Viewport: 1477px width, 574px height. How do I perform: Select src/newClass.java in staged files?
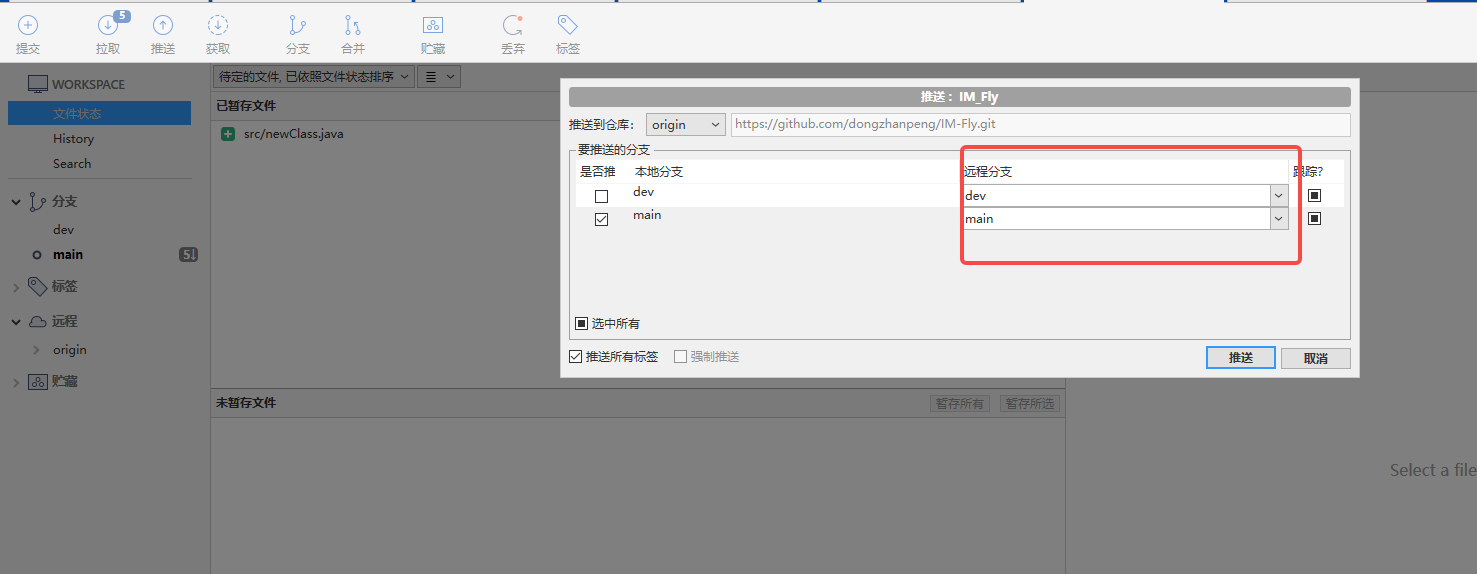(294, 133)
